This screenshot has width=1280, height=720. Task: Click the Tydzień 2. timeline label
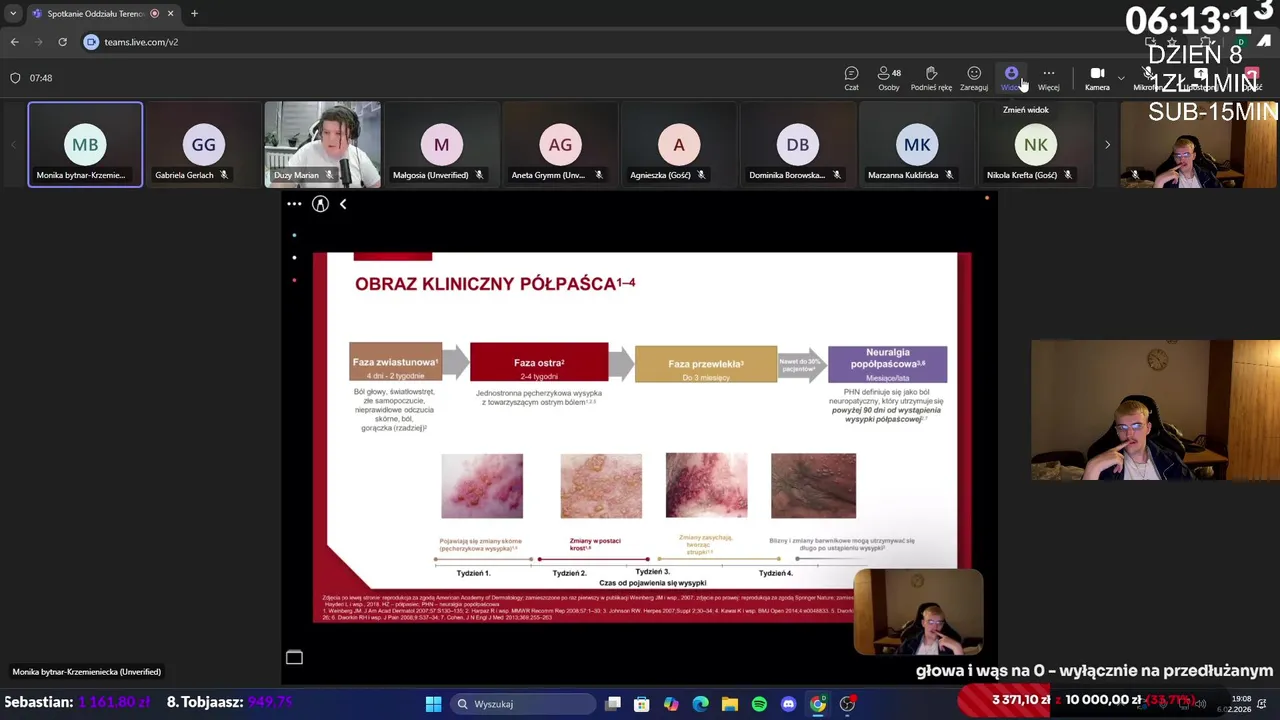click(x=569, y=573)
